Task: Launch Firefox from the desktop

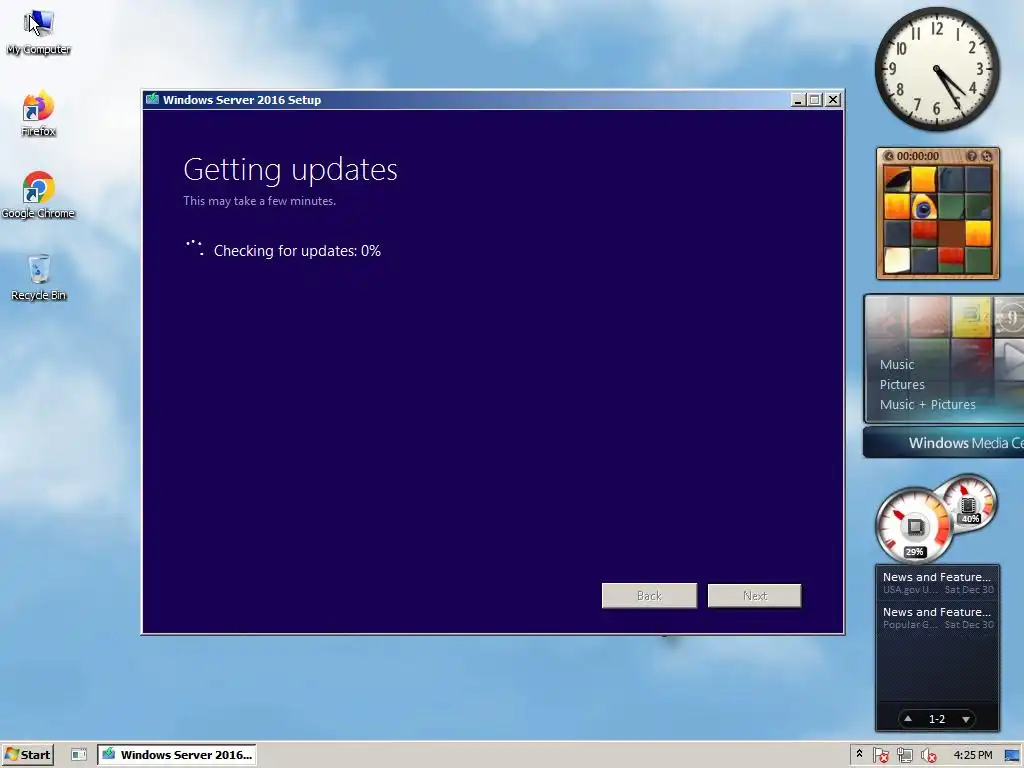Action: 39,114
